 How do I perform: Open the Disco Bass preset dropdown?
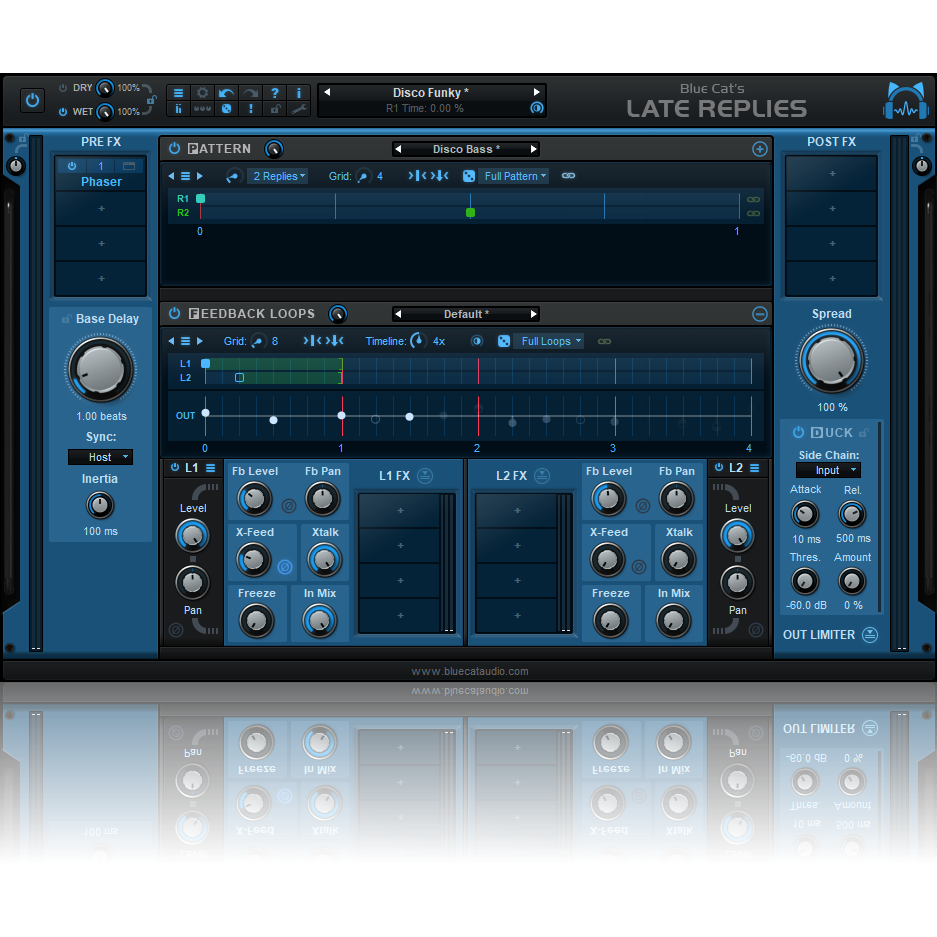(x=466, y=148)
